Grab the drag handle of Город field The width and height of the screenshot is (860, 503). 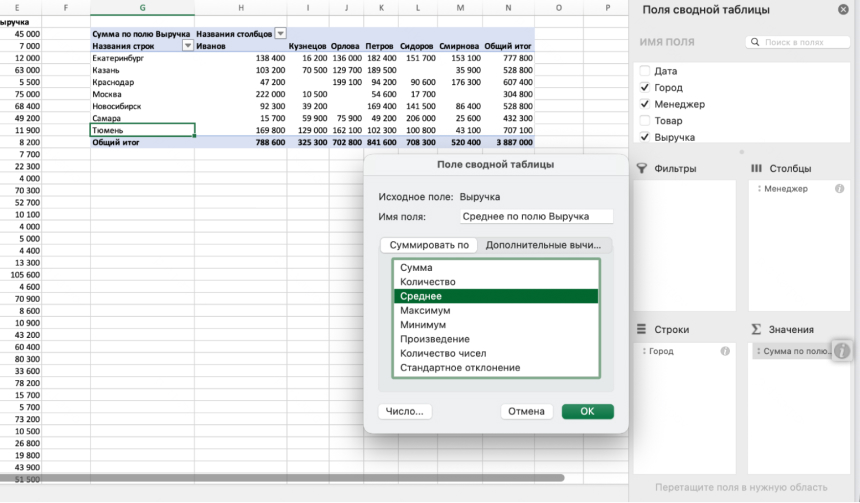[x=644, y=351]
